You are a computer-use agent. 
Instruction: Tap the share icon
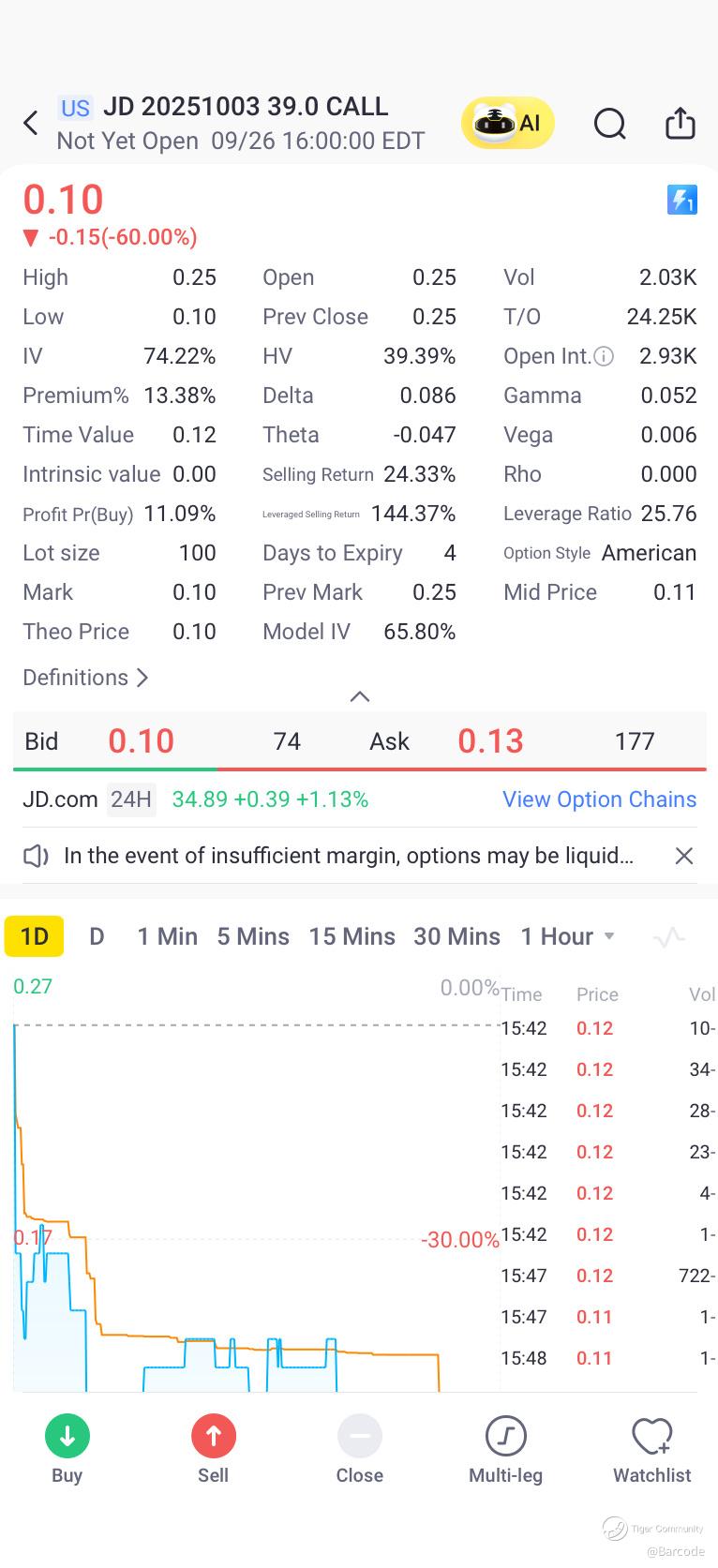point(680,124)
